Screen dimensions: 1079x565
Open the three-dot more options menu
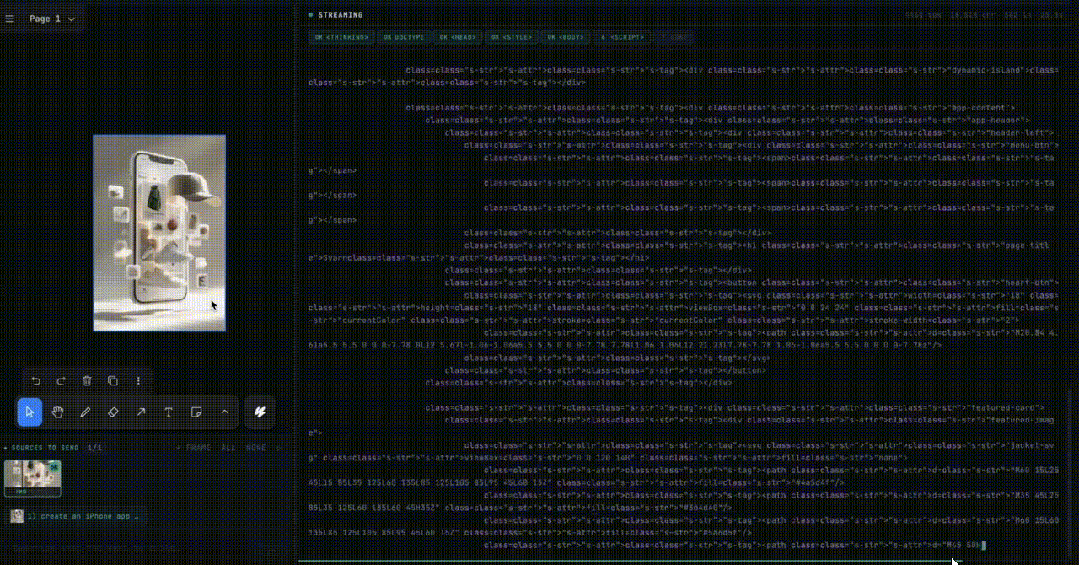pyautogui.click(x=138, y=381)
